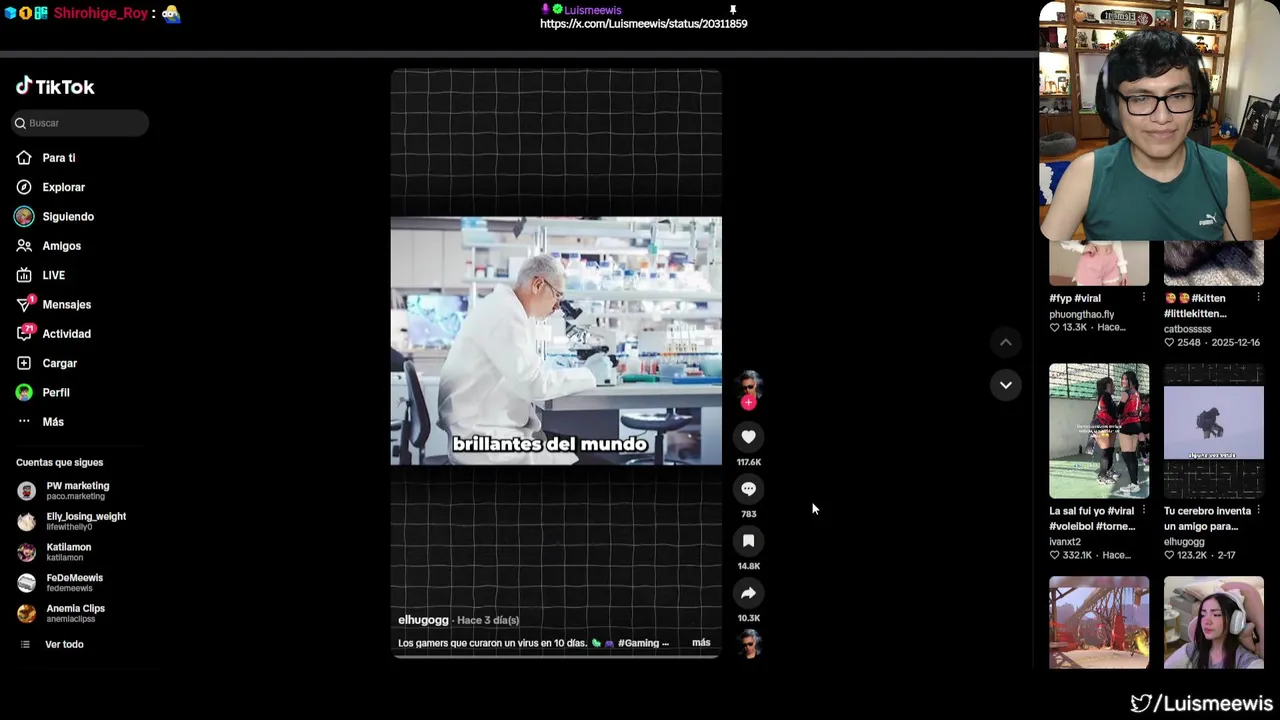Click the playing lab video
Viewport: 1280px width, 720px height.
(556, 341)
